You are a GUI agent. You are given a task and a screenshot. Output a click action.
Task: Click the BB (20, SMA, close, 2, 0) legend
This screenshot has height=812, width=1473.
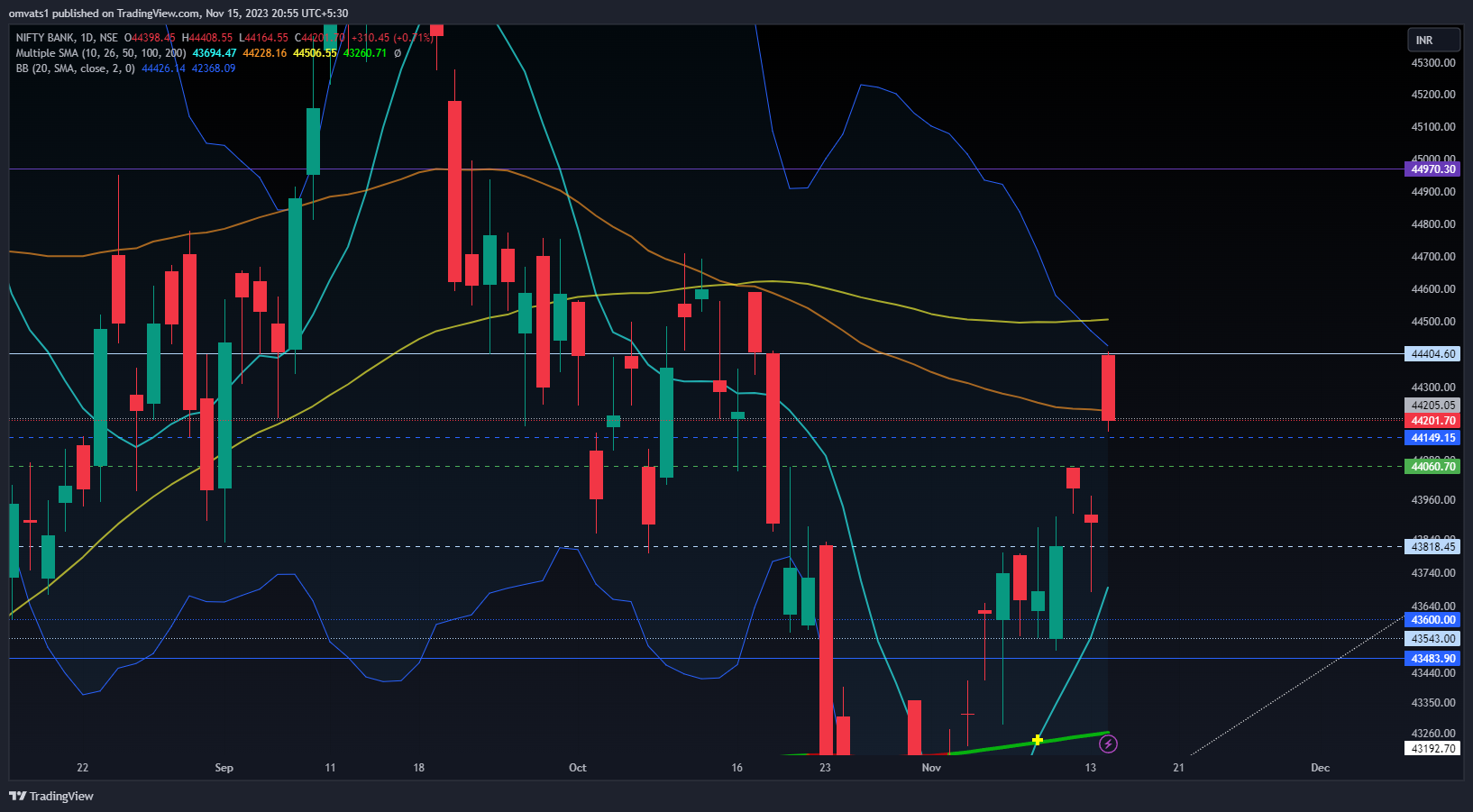(75, 68)
